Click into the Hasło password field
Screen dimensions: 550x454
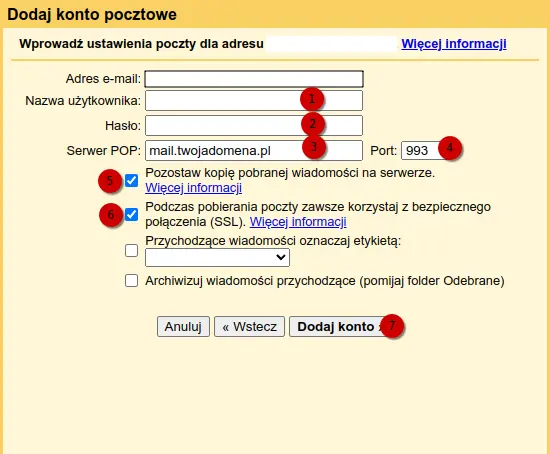point(254,125)
